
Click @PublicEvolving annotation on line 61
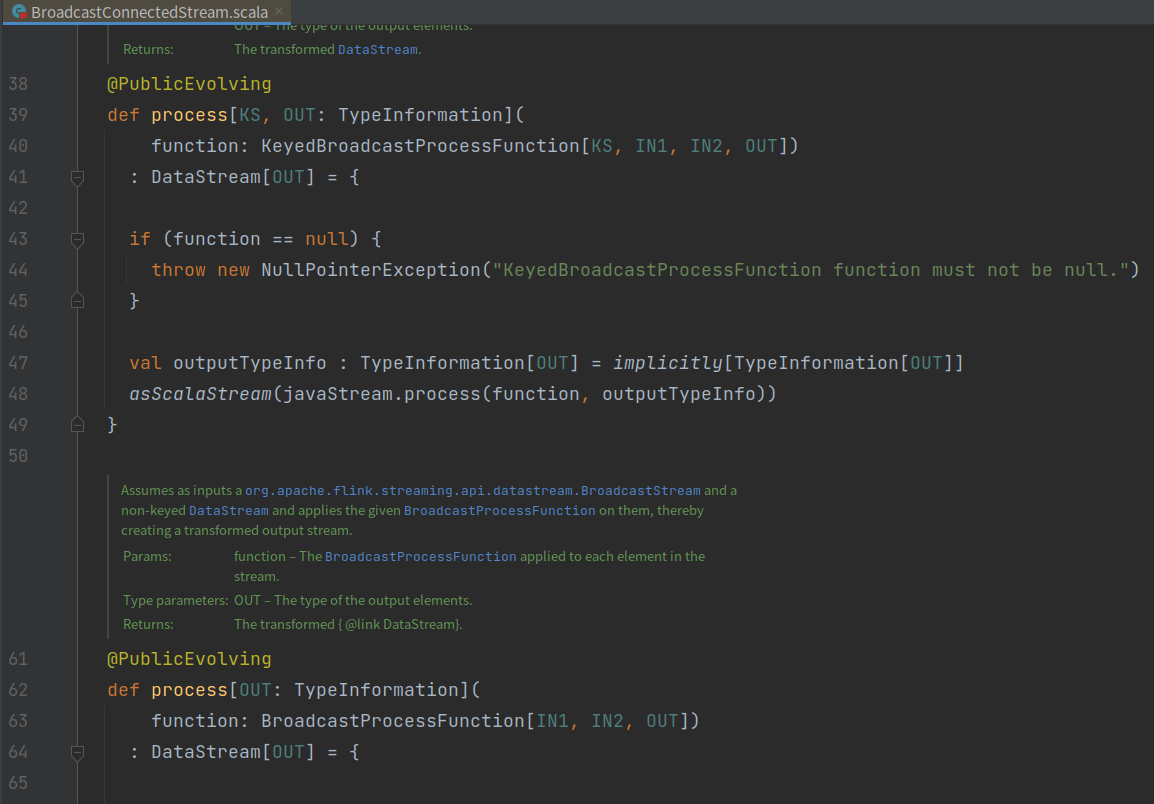189,659
